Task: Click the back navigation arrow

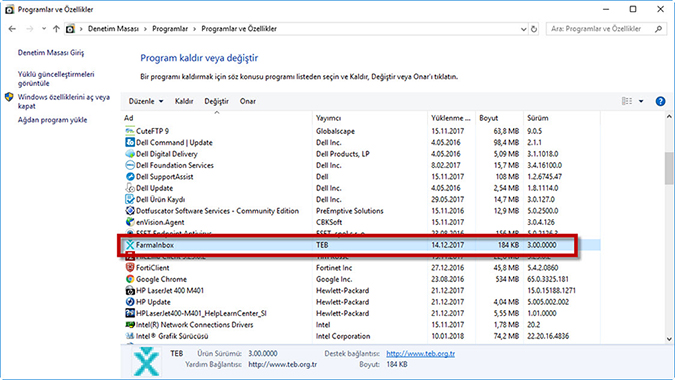Action: click(12, 29)
